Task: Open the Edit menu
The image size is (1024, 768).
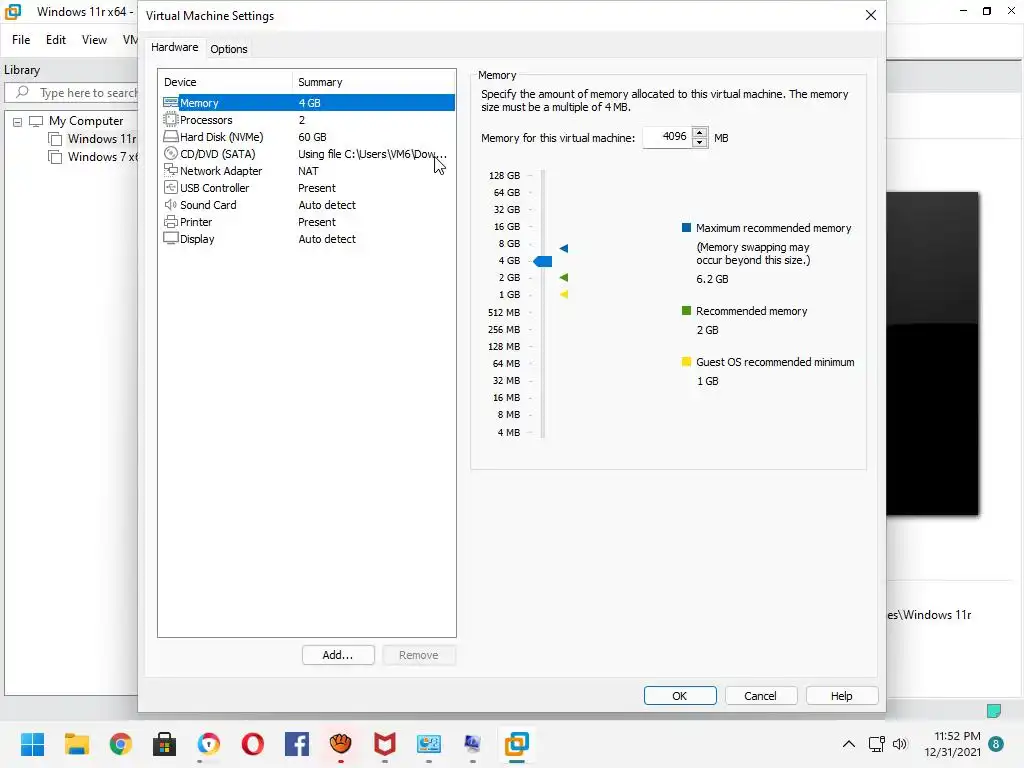Action: coord(56,40)
